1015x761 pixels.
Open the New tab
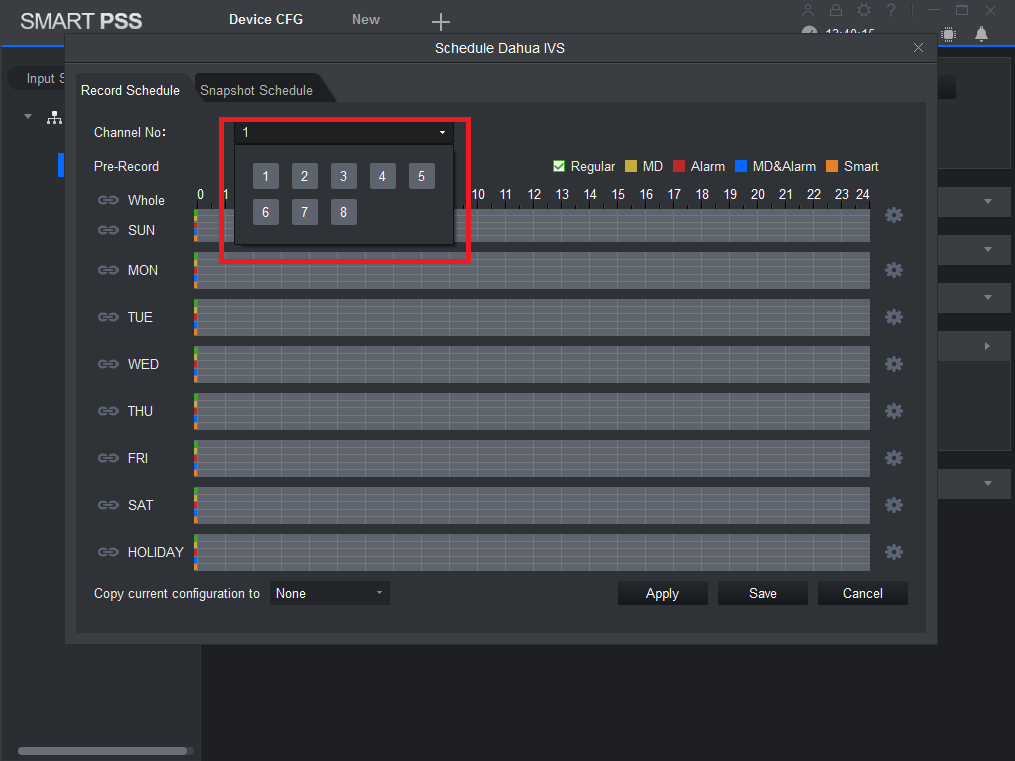click(366, 19)
